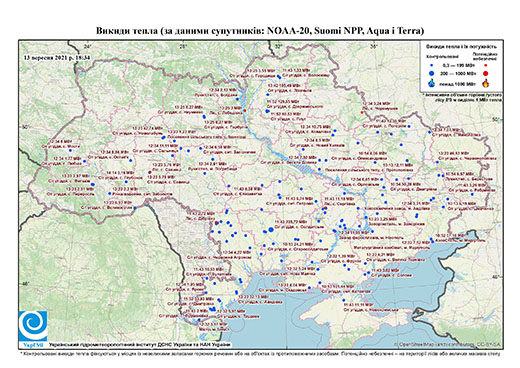Click the small red dot in the legend
The image size is (520, 368).
pyautogui.click(x=486, y=66)
